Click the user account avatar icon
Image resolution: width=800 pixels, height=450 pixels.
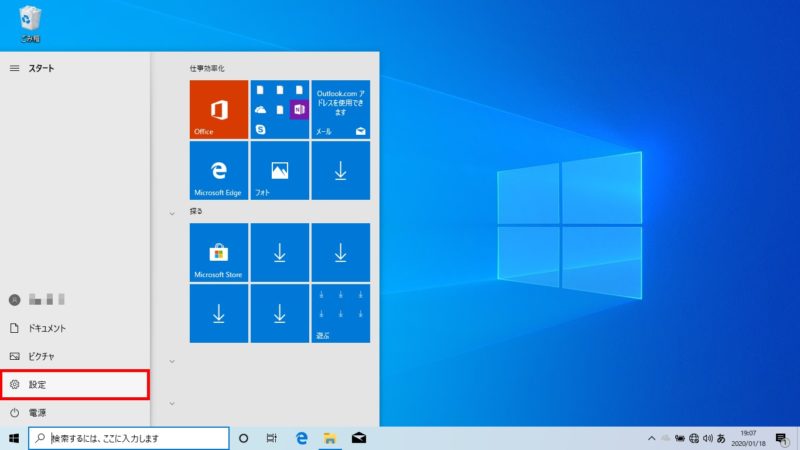coord(15,300)
